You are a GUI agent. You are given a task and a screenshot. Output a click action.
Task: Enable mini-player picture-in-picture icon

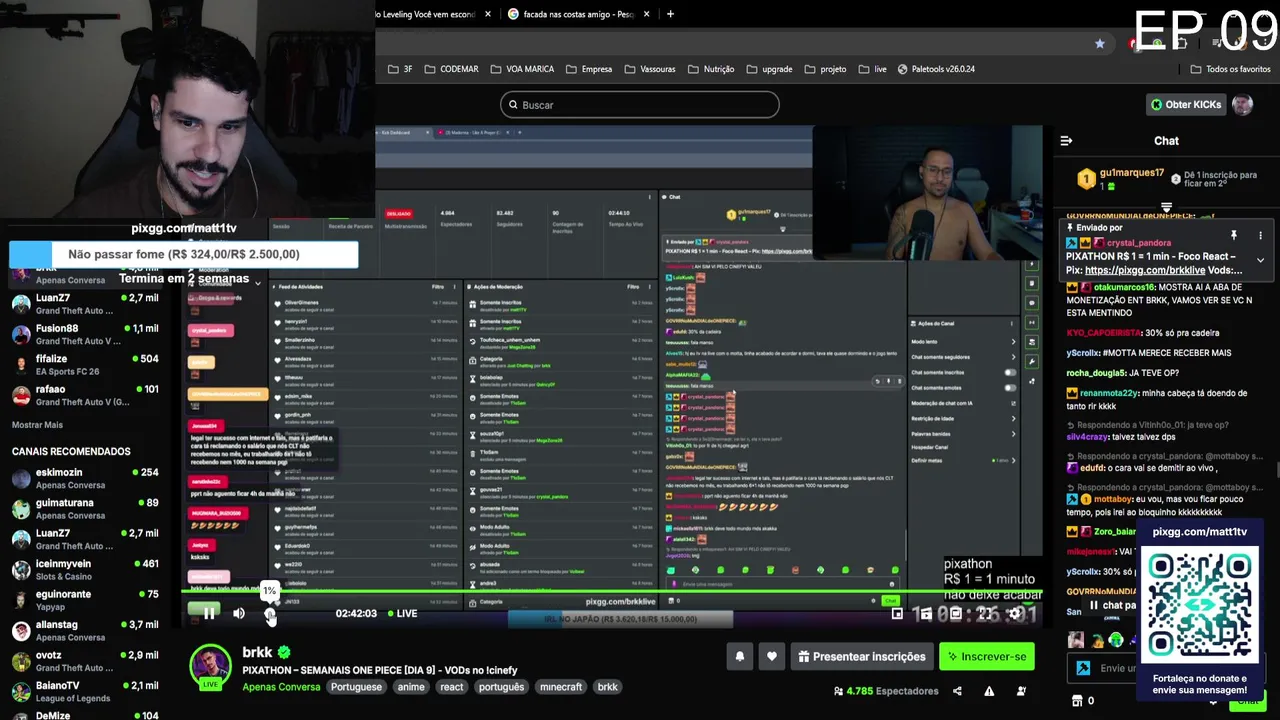(897, 613)
